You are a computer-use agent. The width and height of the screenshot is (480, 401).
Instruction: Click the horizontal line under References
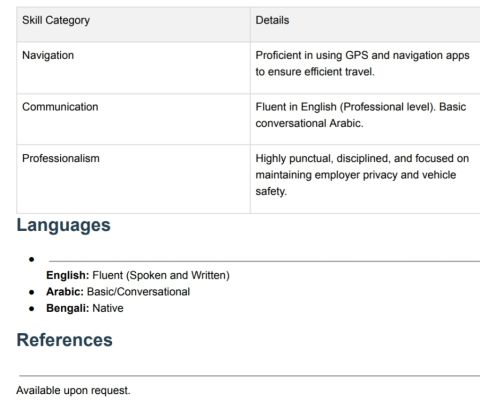coord(250,376)
